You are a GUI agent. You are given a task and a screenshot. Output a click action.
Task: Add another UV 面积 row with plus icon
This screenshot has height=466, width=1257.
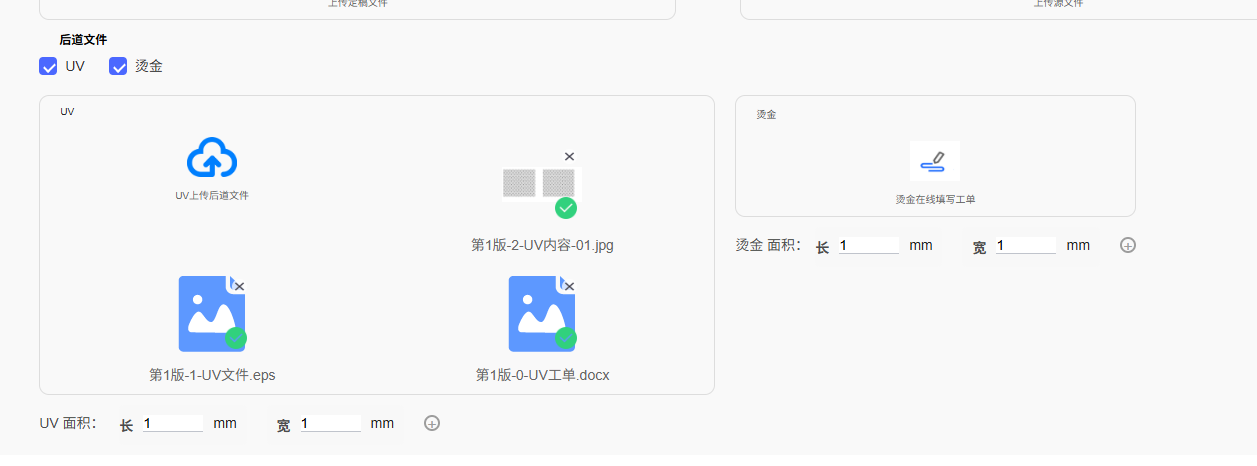pyautogui.click(x=432, y=423)
